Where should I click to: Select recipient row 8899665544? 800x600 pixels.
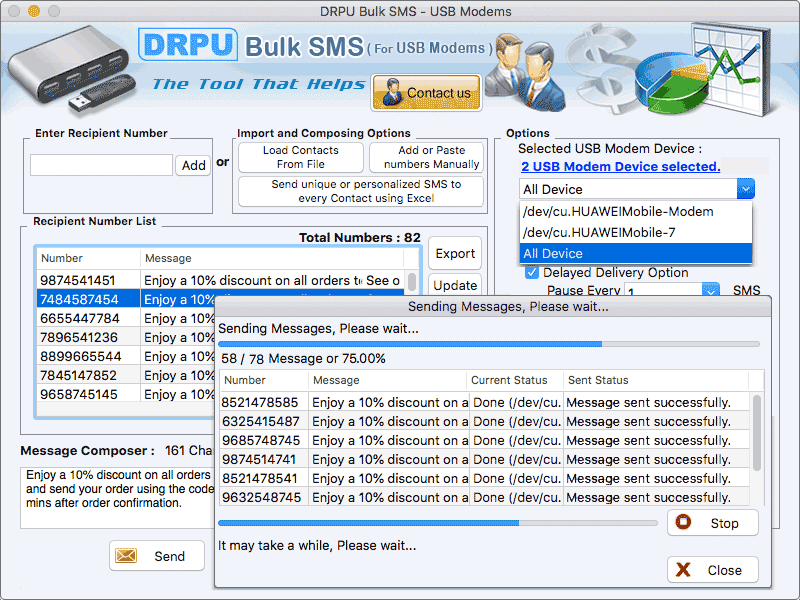pyautogui.click(x=126, y=356)
